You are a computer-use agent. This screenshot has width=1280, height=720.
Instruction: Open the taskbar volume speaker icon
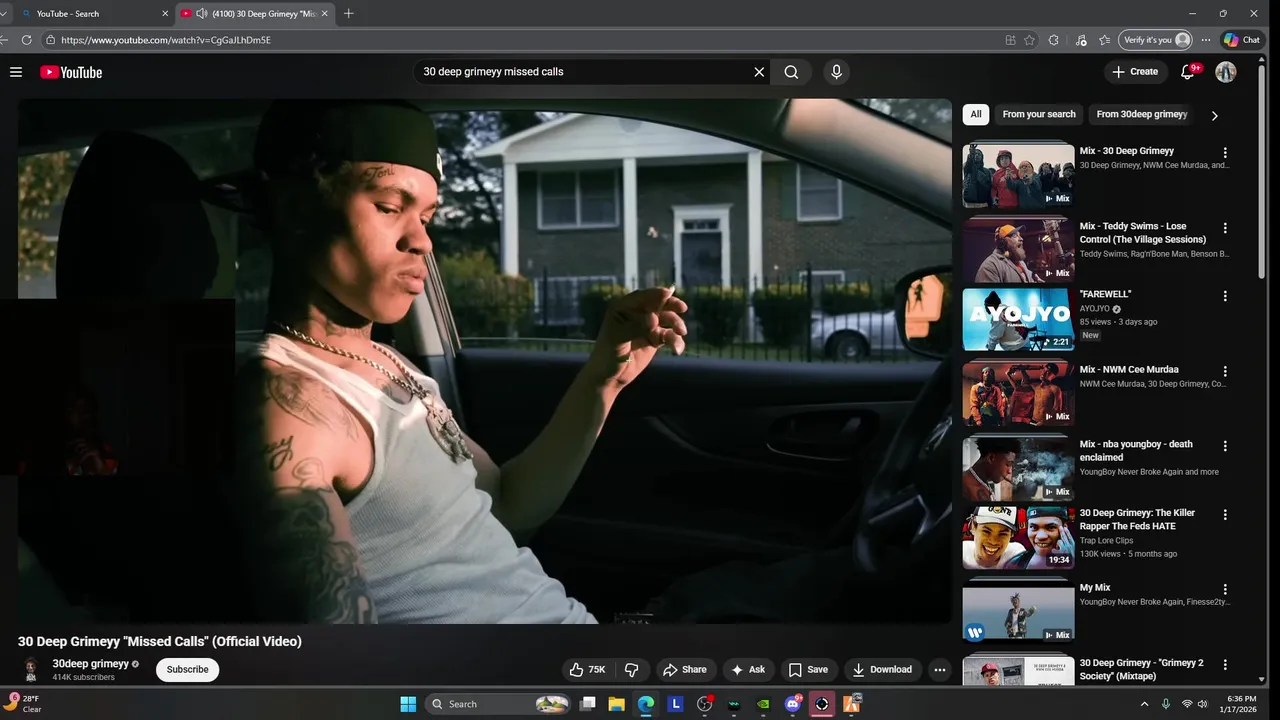pyautogui.click(x=1202, y=704)
